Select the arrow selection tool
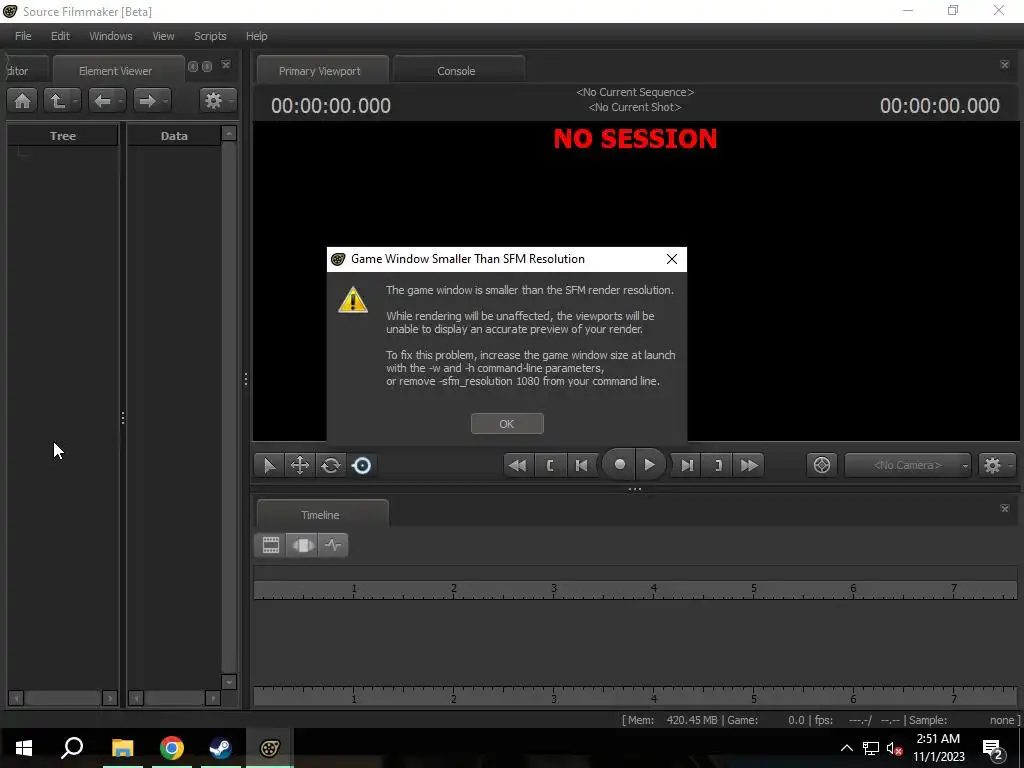Viewport: 1024px width, 768px height. coord(269,466)
